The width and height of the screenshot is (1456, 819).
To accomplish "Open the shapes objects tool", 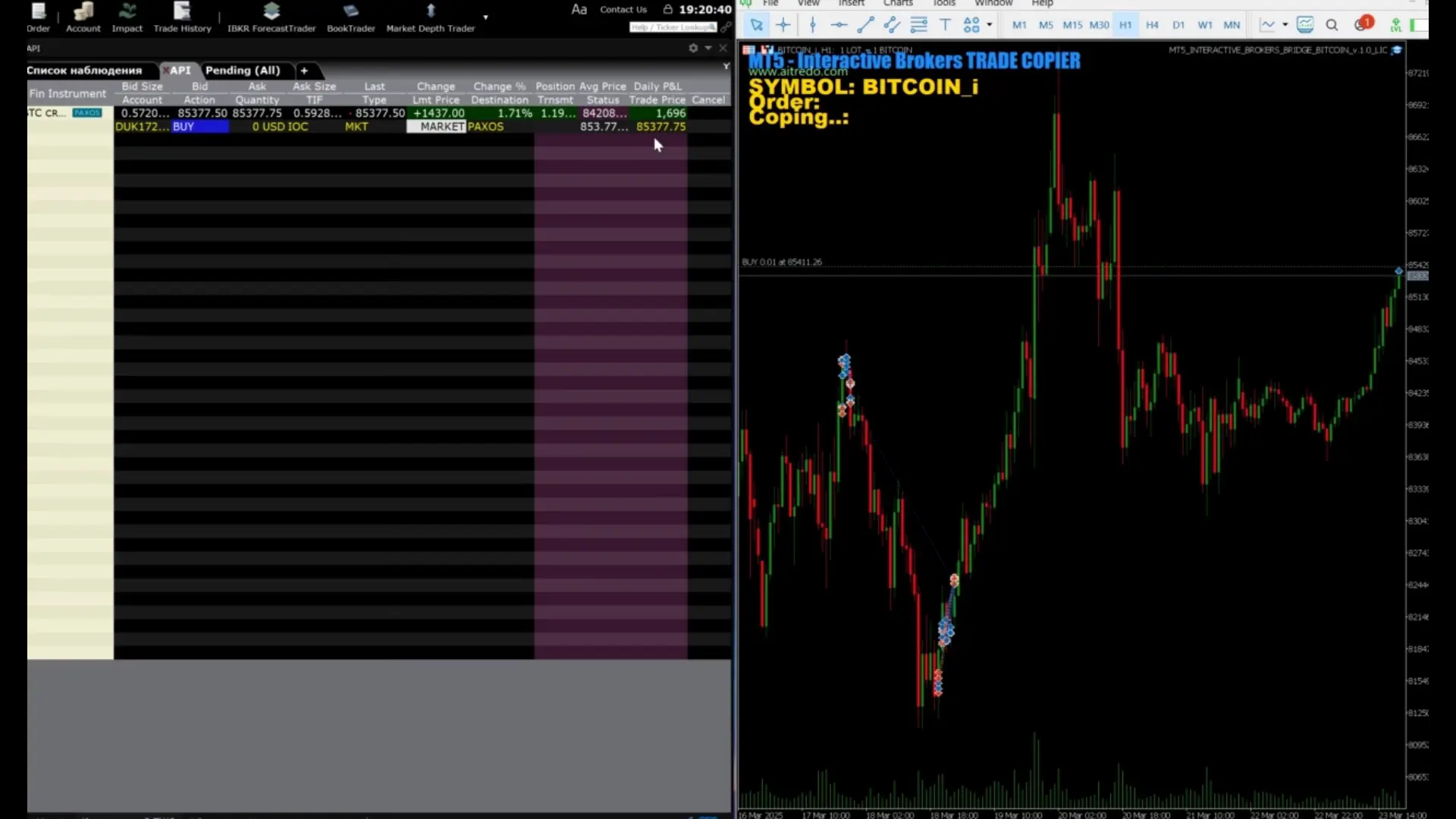I will pyautogui.click(x=971, y=25).
